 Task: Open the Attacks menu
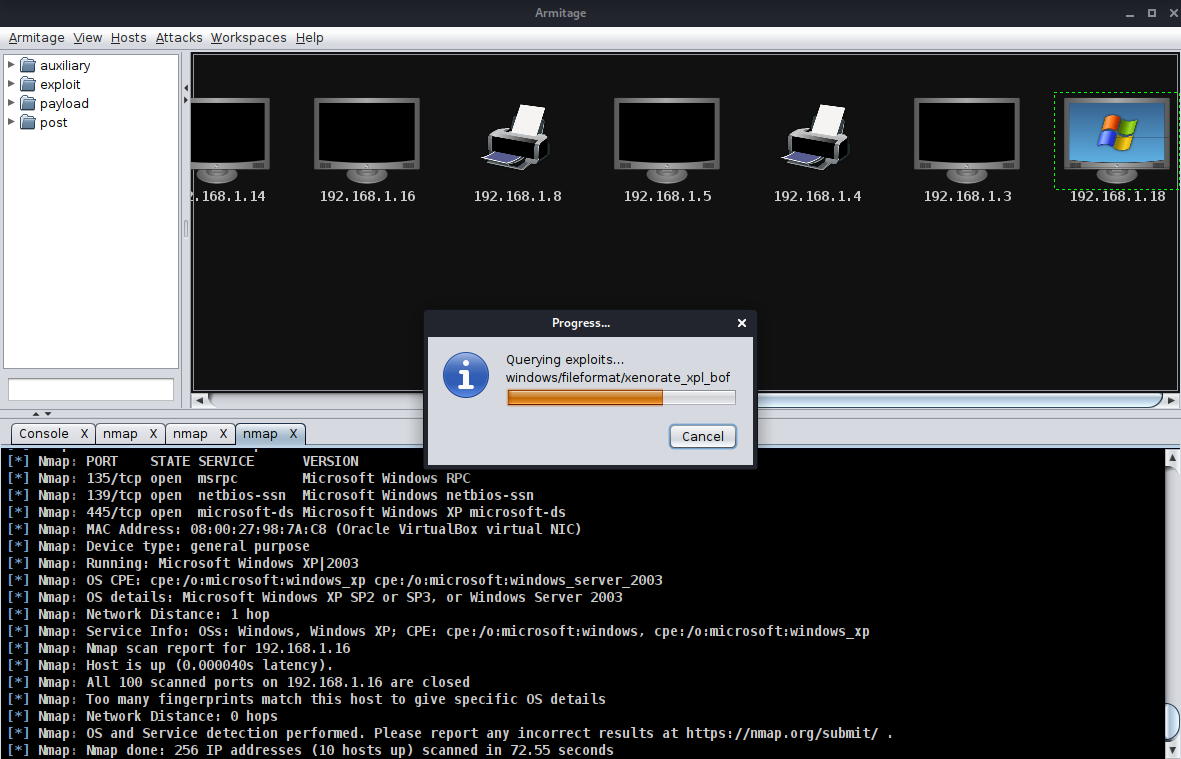179,38
